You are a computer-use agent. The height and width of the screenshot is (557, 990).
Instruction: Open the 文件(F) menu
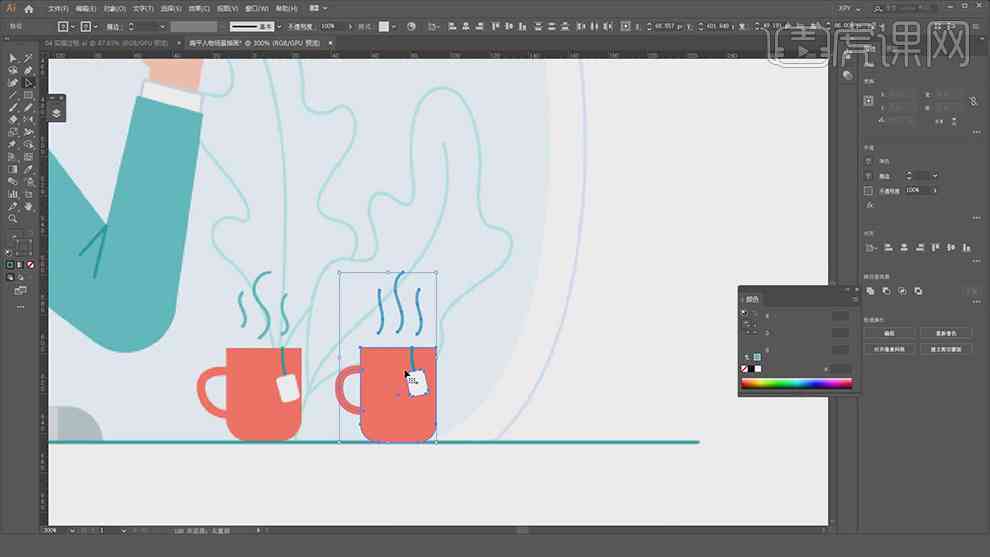coord(57,9)
